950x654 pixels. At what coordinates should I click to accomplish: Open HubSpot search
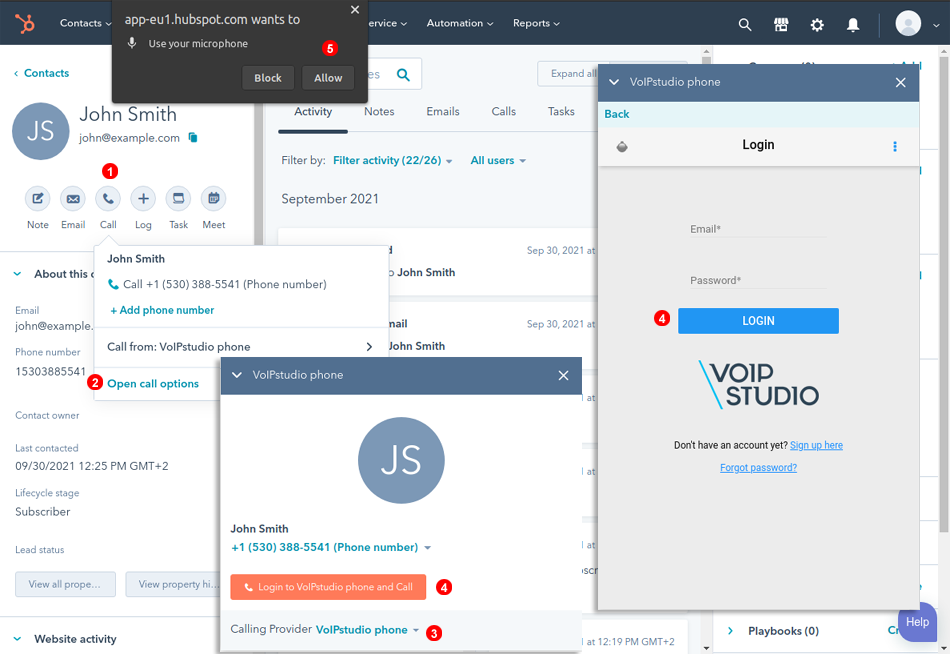pyautogui.click(x=745, y=23)
